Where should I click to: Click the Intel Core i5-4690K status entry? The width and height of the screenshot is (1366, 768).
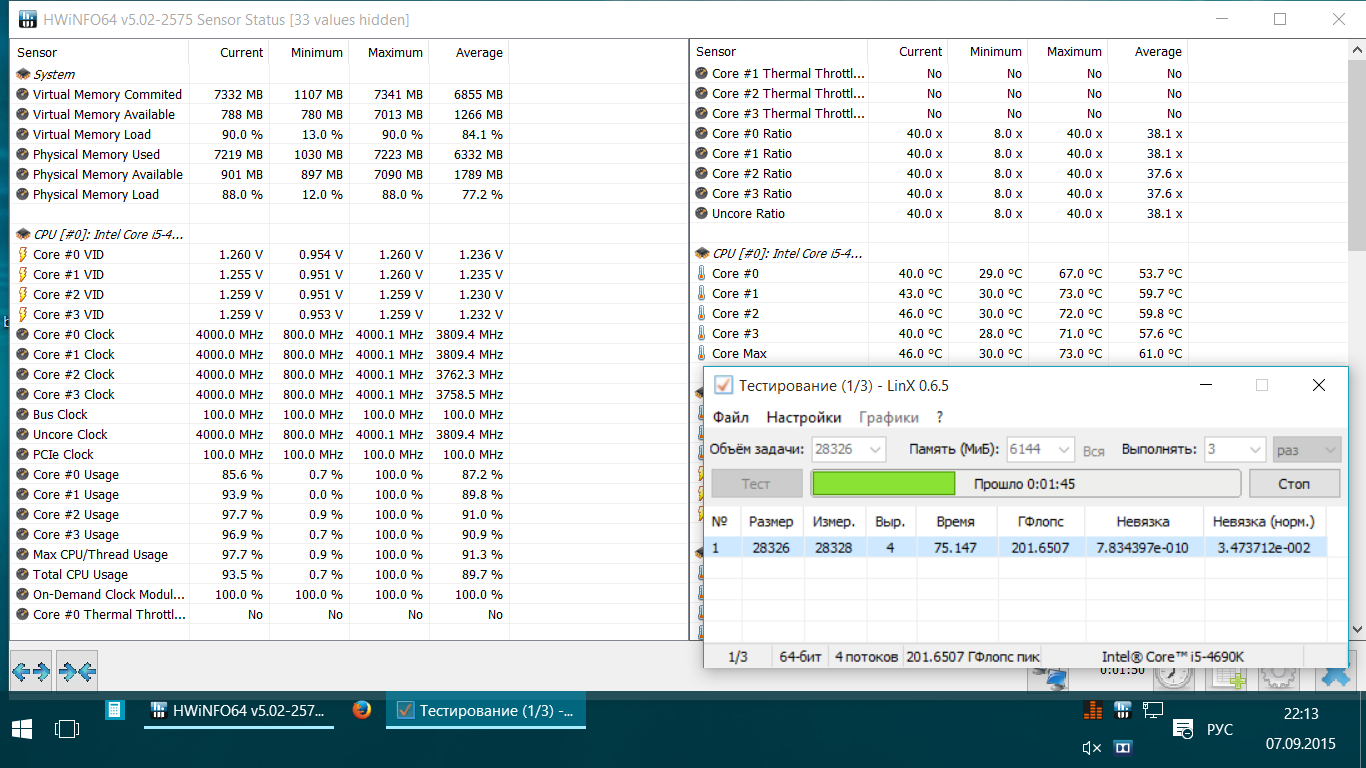1172,657
